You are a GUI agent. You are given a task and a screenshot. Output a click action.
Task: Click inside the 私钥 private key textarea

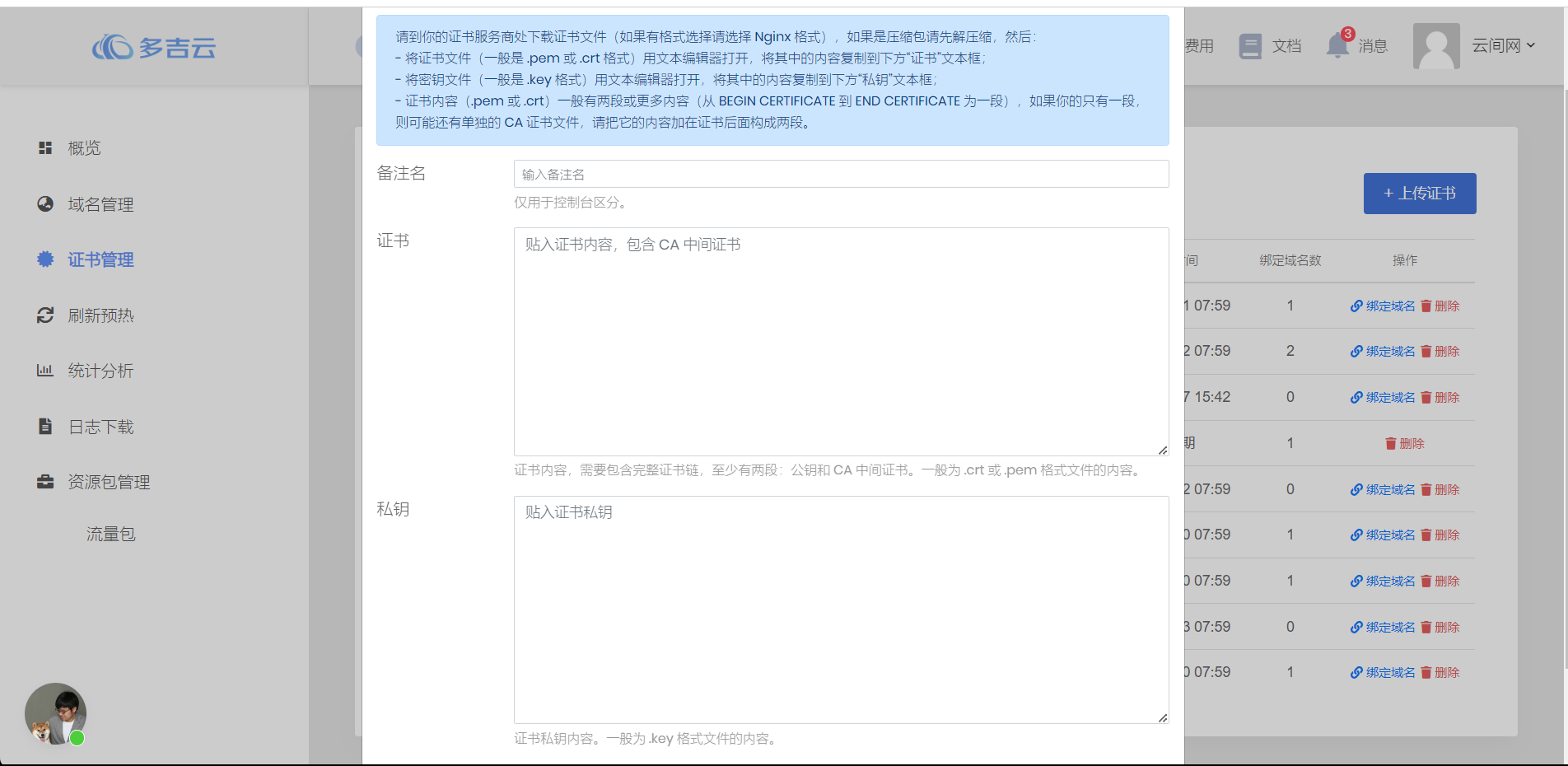tap(840, 610)
